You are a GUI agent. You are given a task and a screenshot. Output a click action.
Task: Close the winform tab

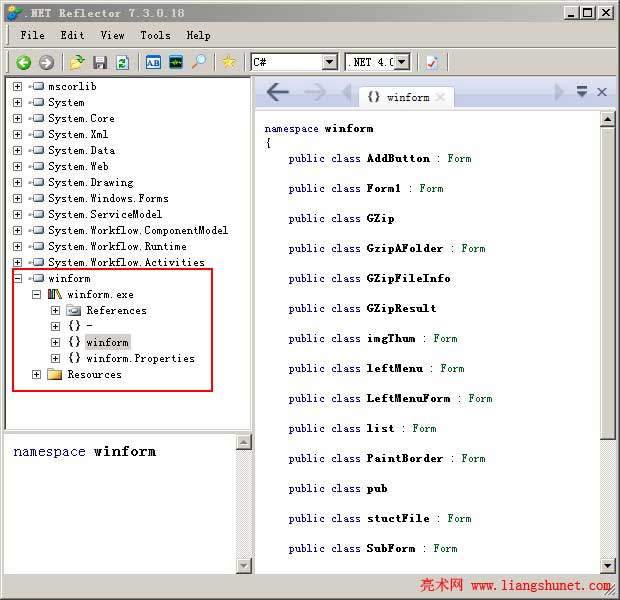(440, 97)
